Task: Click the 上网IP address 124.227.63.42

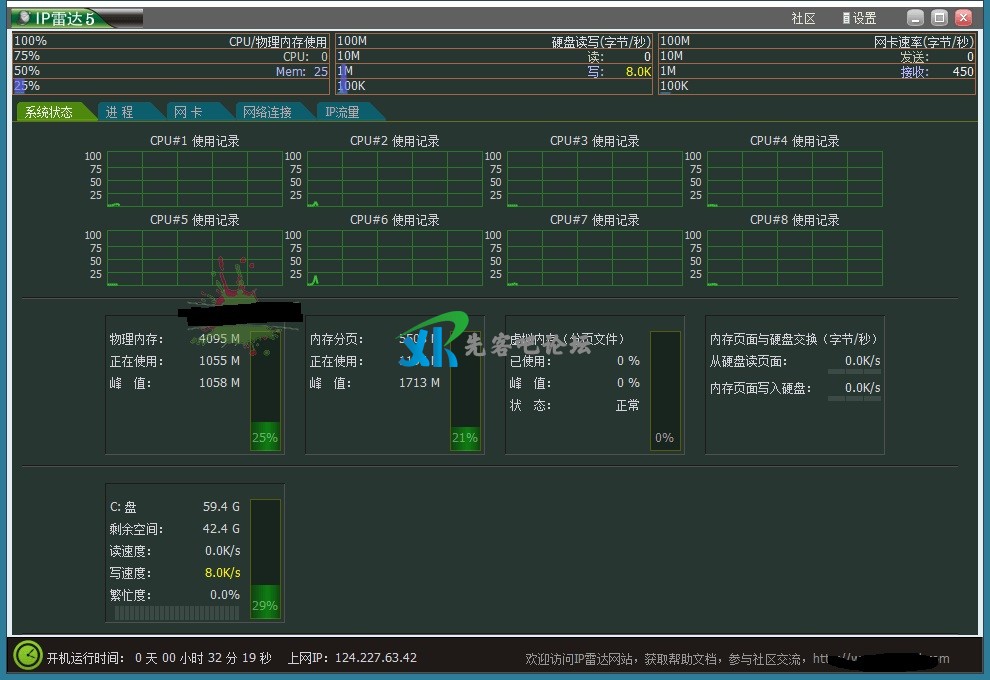Action: tap(378, 658)
